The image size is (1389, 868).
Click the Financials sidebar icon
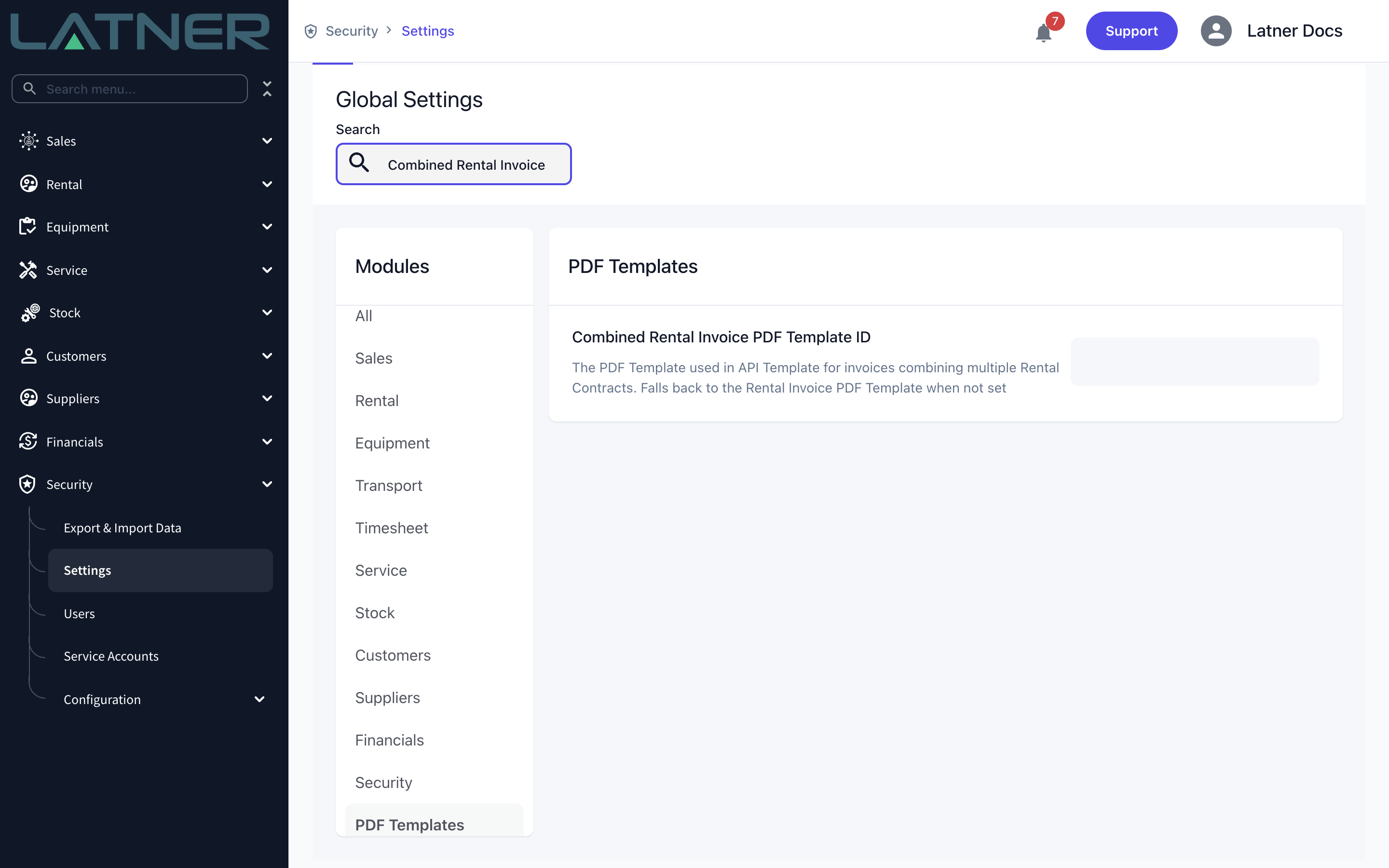[28, 441]
